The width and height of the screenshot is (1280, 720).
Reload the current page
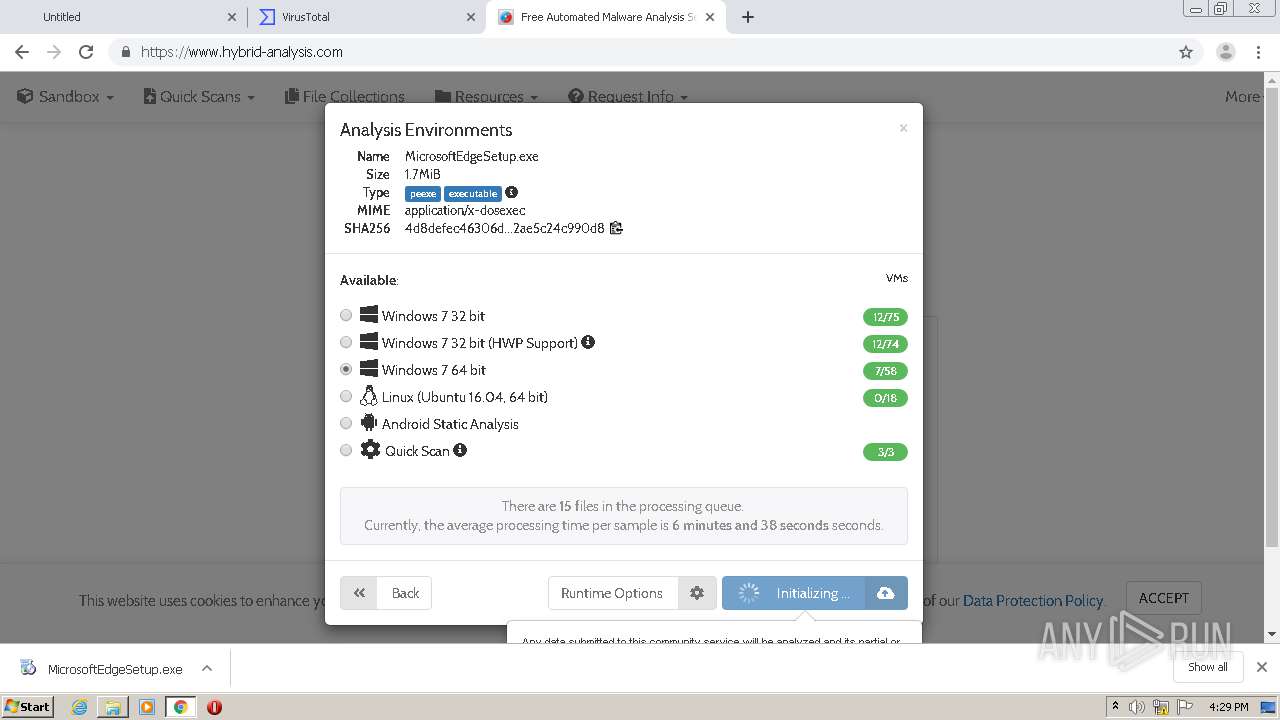(x=86, y=52)
